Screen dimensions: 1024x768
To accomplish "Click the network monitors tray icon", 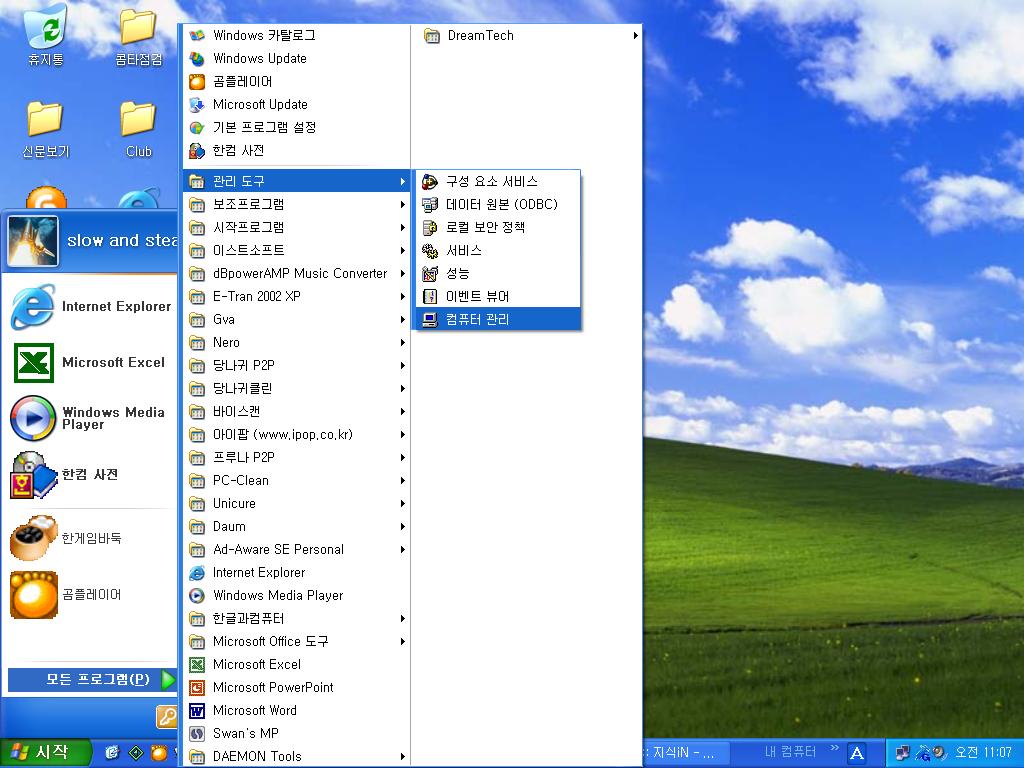I will [x=902, y=753].
